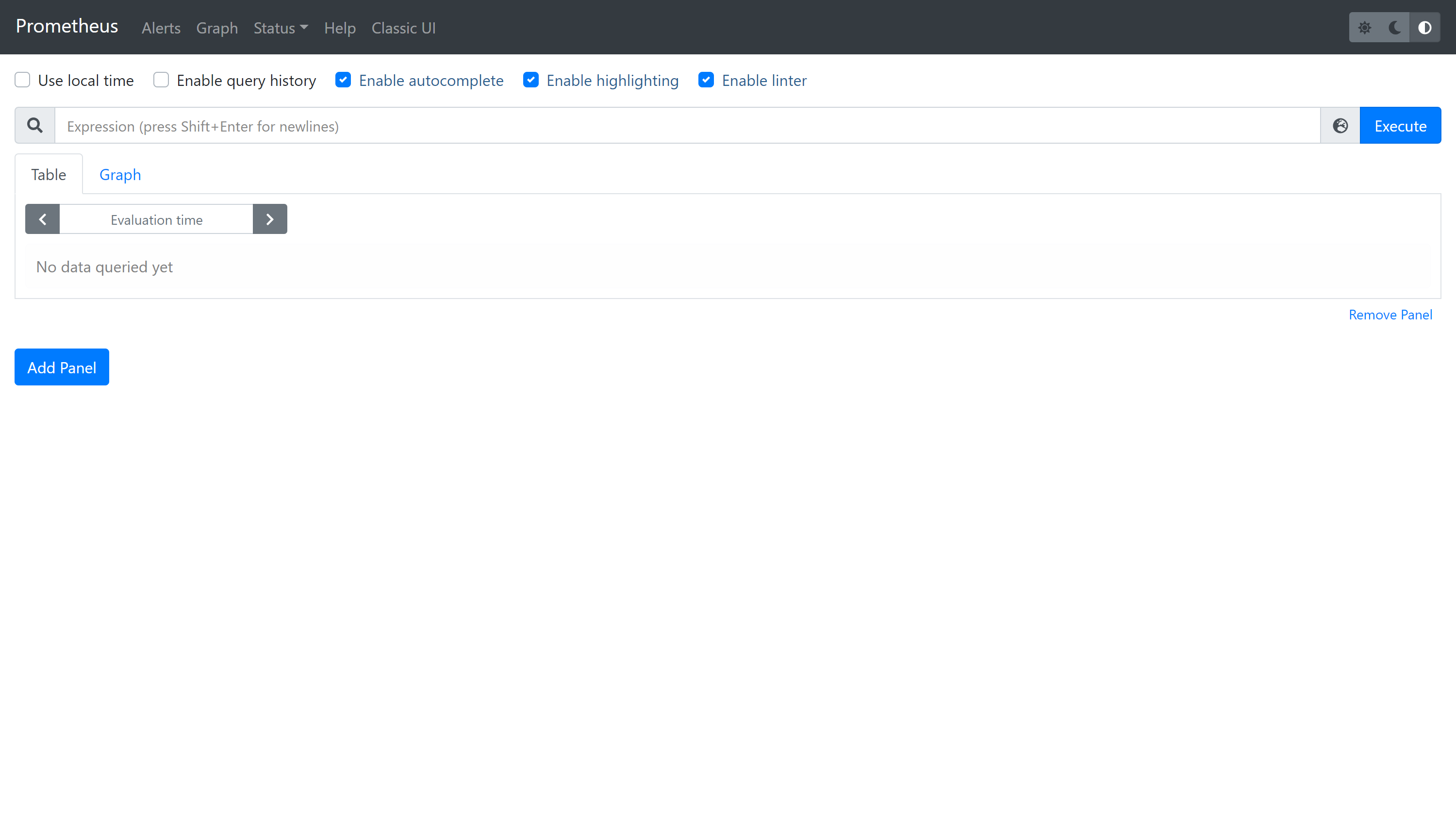
Task: Switch to light theme with sun icon
Action: tap(1364, 28)
